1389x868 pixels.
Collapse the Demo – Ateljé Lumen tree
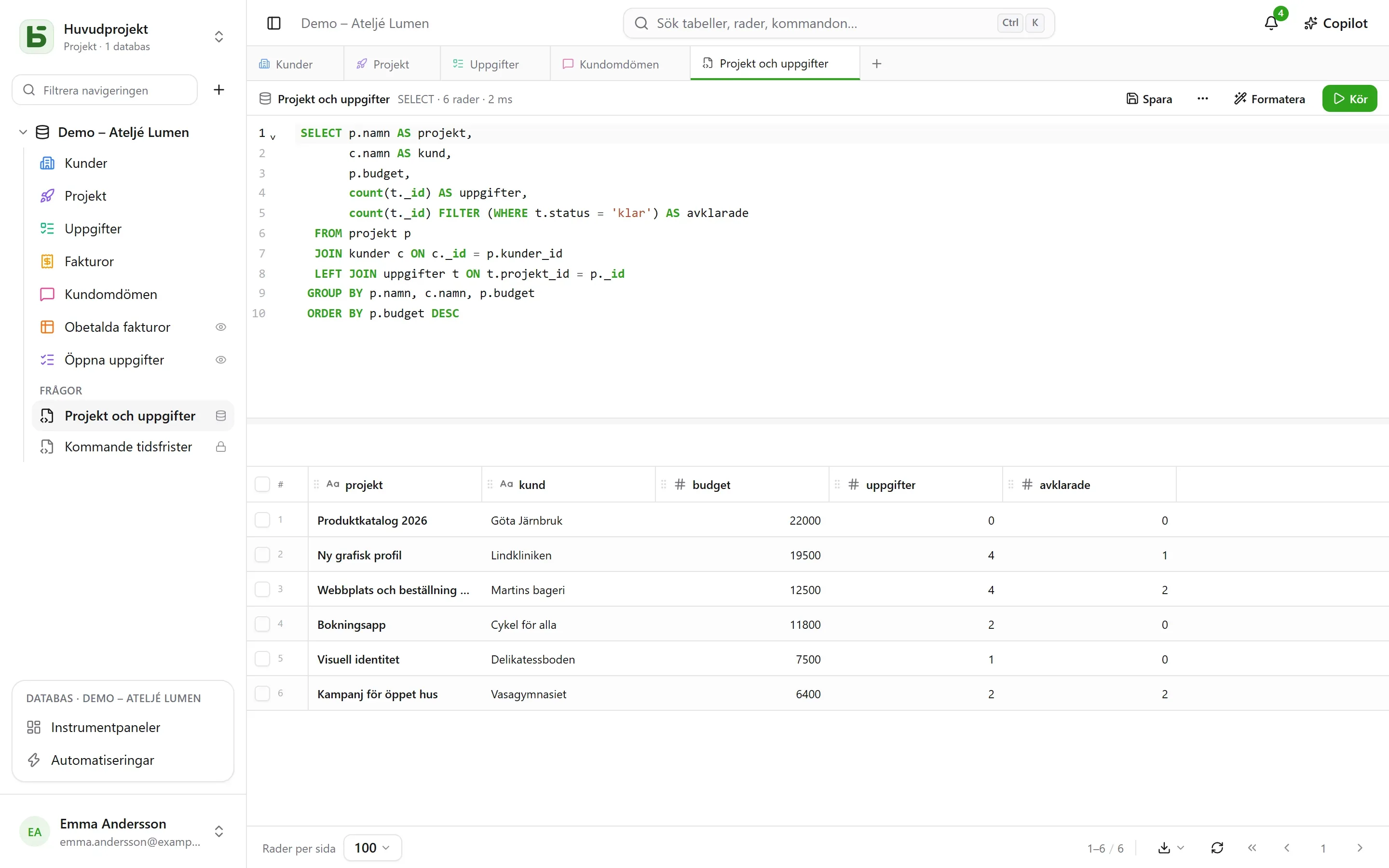pyautogui.click(x=23, y=133)
